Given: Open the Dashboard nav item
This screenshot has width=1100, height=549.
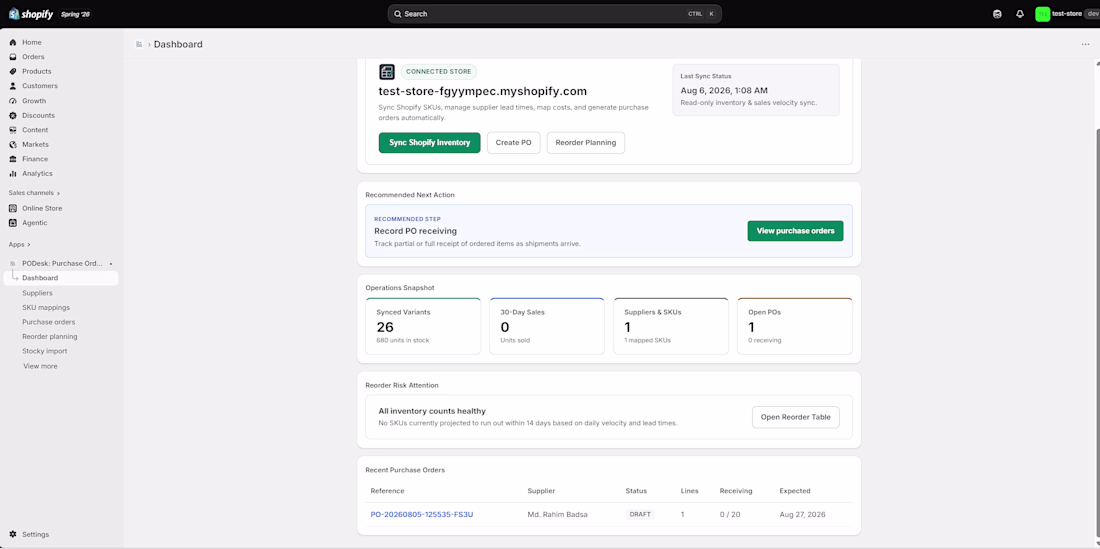Looking at the screenshot, I should pyautogui.click(x=61, y=278).
